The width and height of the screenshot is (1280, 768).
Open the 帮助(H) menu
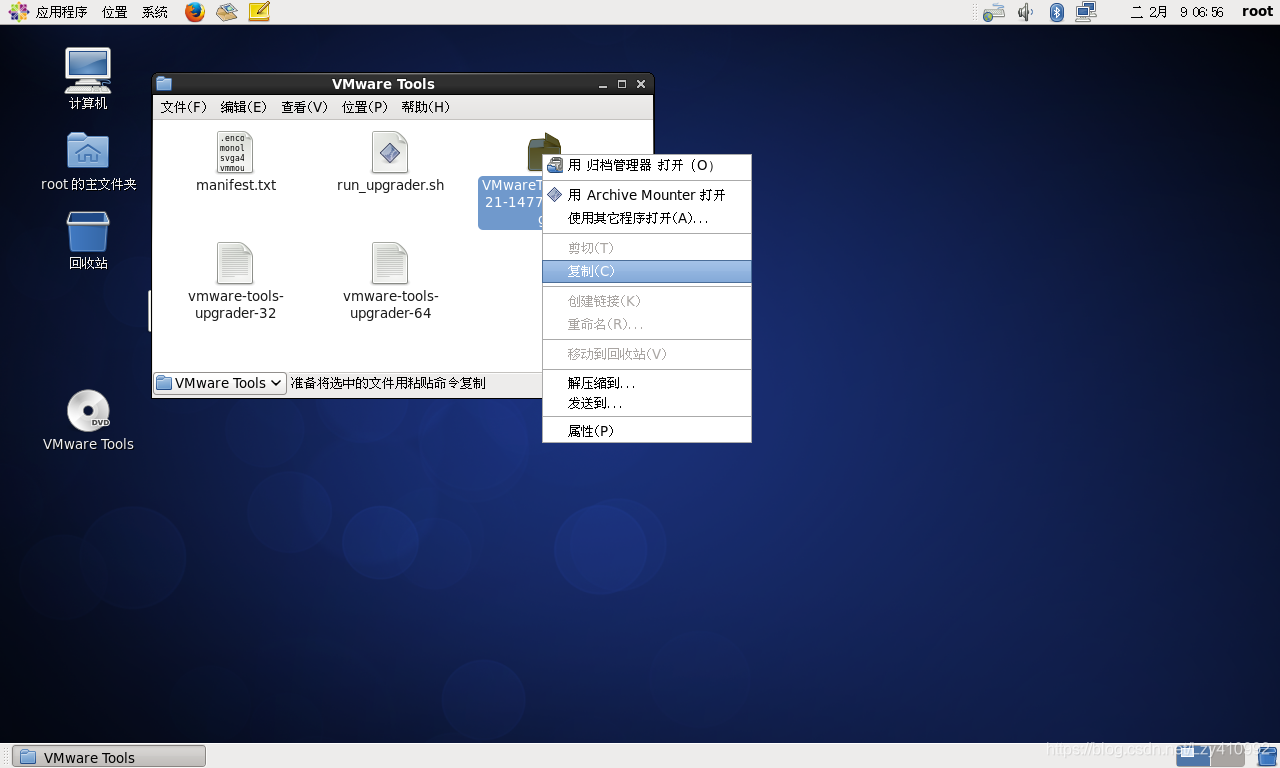pyautogui.click(x=425, y=107)
